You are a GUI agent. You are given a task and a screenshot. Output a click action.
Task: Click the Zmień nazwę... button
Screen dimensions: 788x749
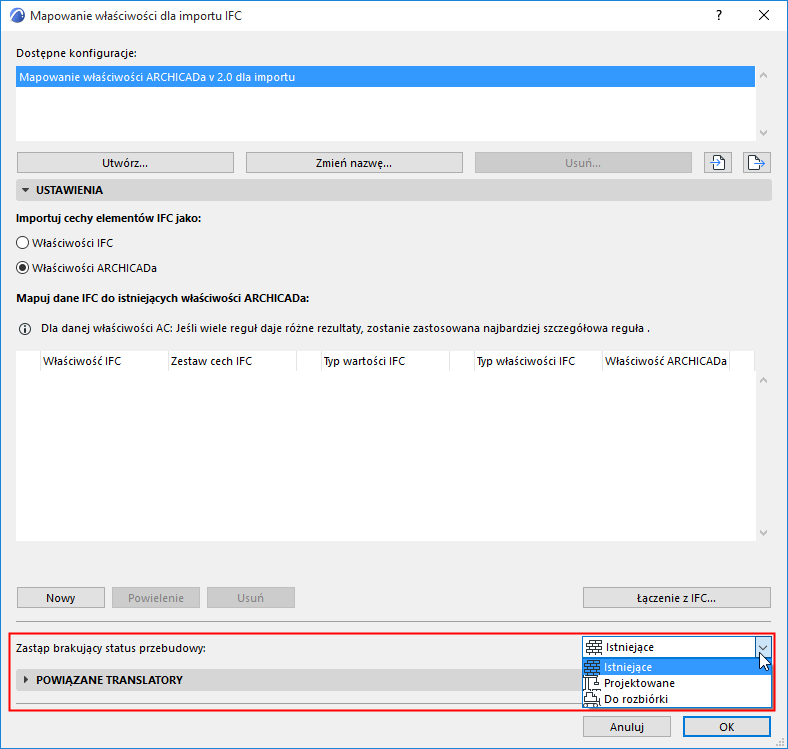click(x=354, y=163)
